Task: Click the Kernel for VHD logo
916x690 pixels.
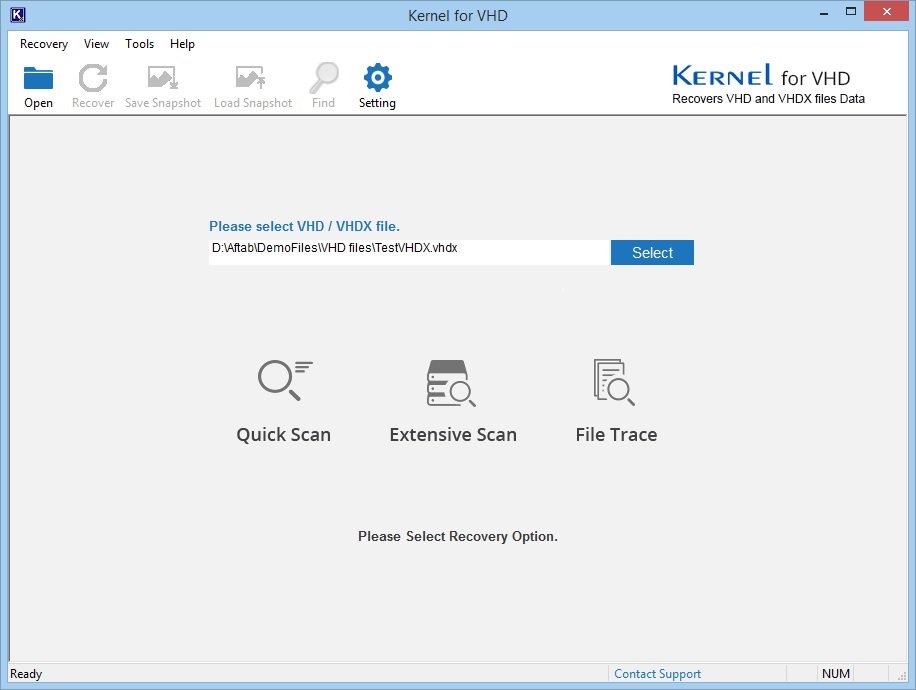Action: pos(761,75)
